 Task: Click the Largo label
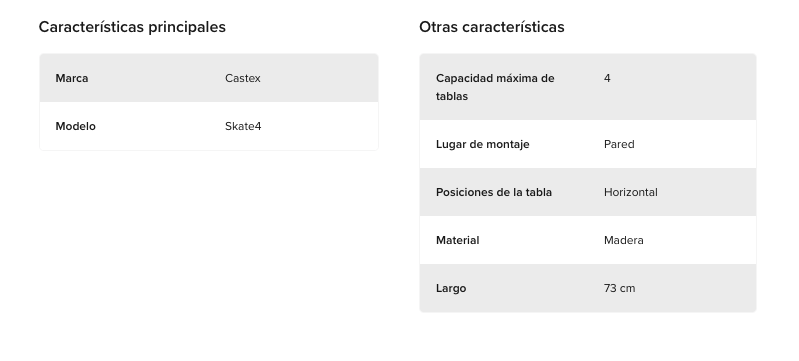(451, 288)
